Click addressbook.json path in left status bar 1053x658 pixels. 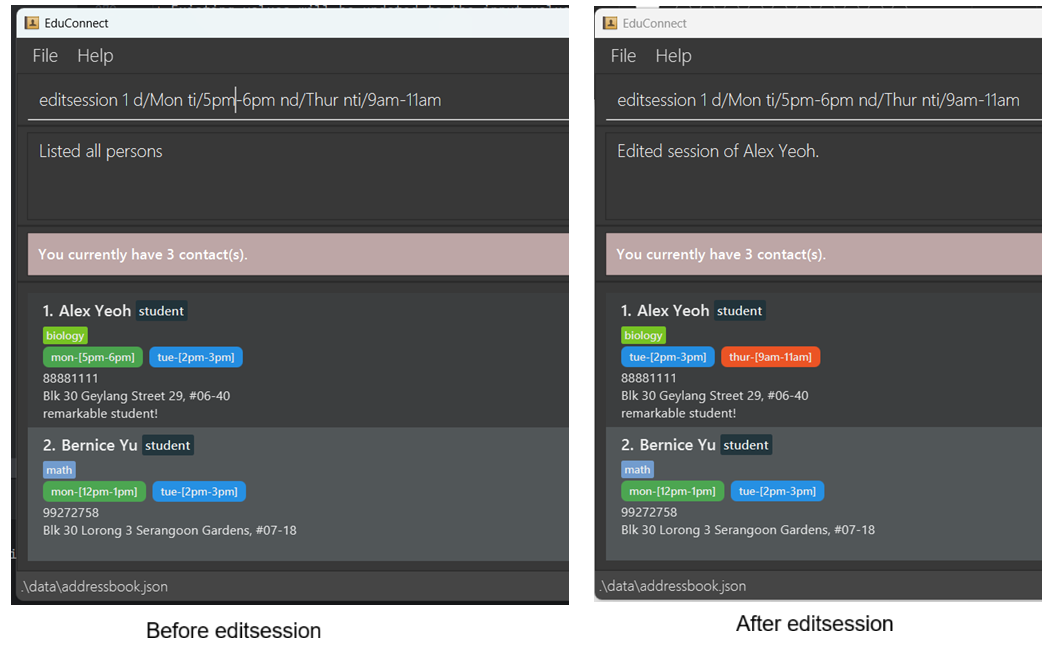(x=95, y=586)
